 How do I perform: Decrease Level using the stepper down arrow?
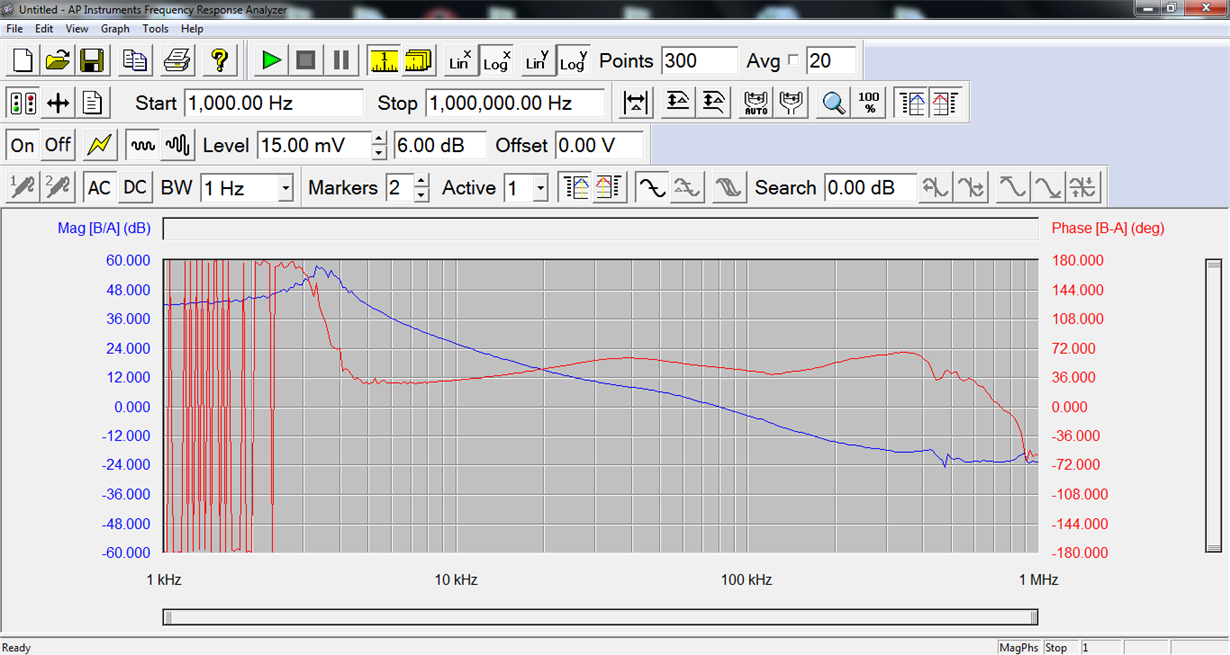click(x=379, y=152)
